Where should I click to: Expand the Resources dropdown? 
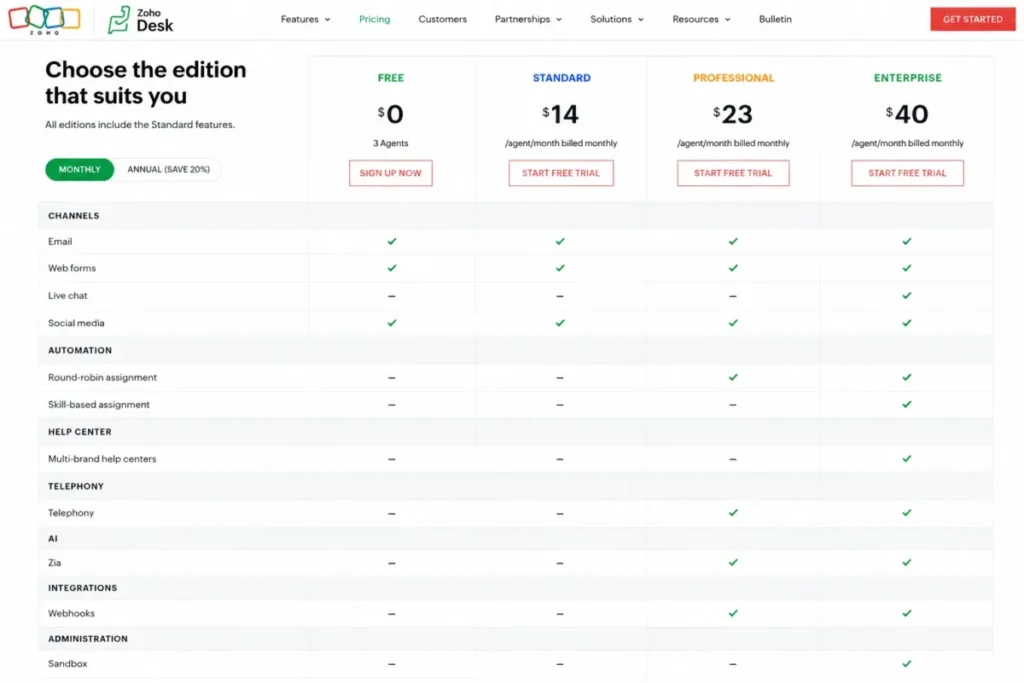pos(701,20)
